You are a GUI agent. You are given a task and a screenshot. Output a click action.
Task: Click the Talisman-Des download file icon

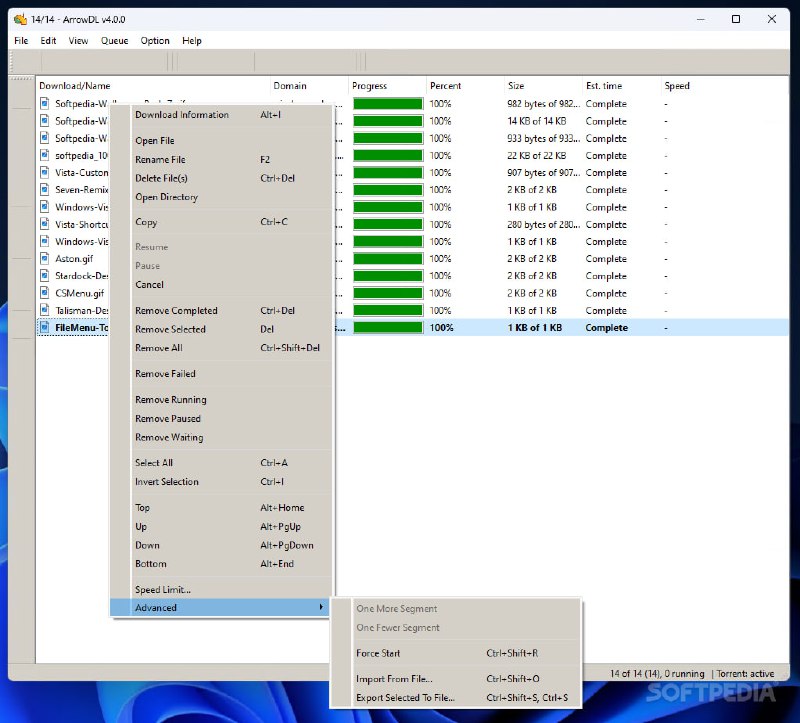[45, 310]
